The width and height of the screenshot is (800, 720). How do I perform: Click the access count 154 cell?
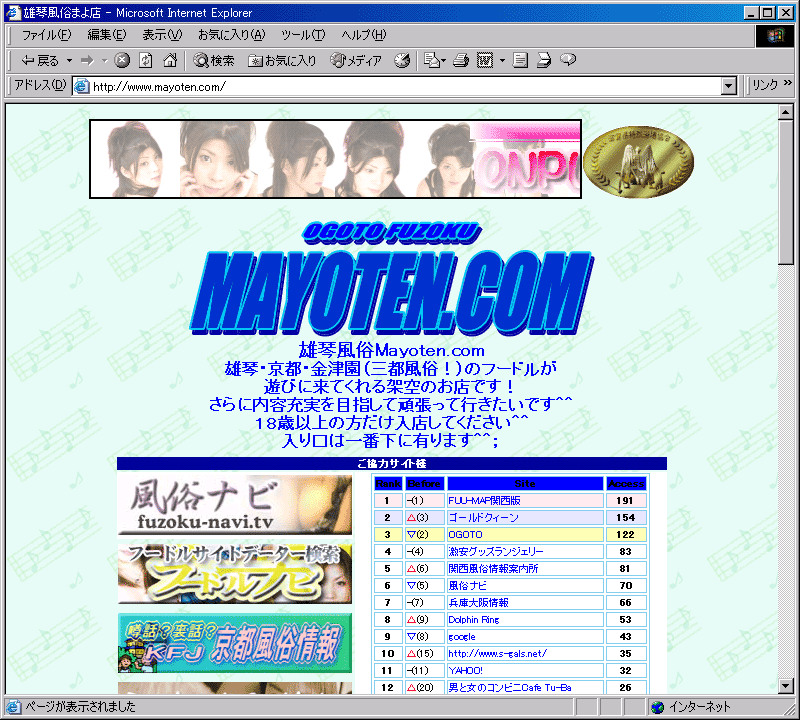[x=626, y=517]
